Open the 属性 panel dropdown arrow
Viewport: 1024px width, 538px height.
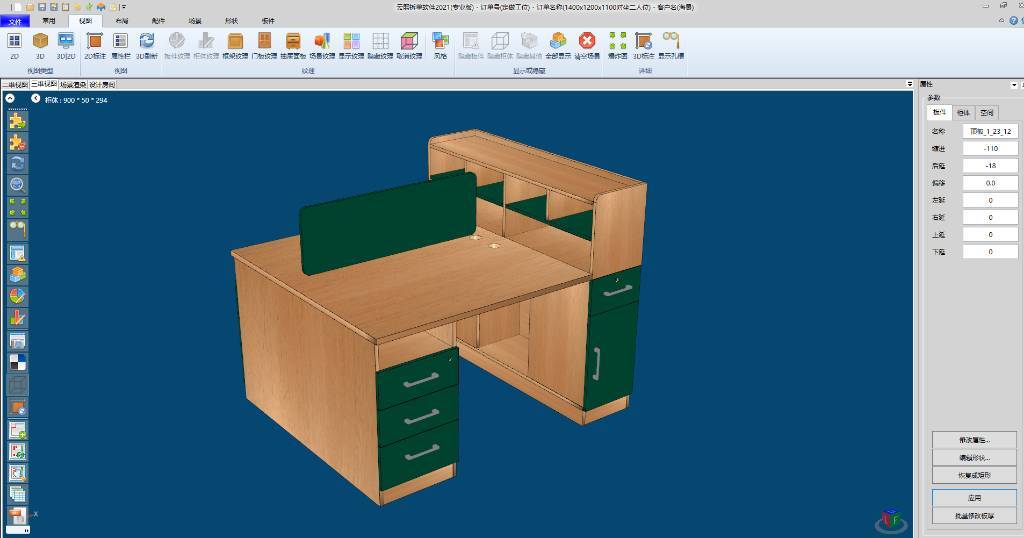click(1014, 85)
